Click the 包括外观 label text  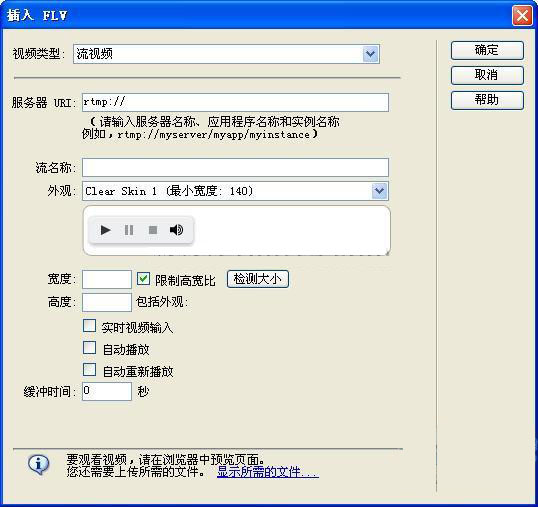(162, 302)
